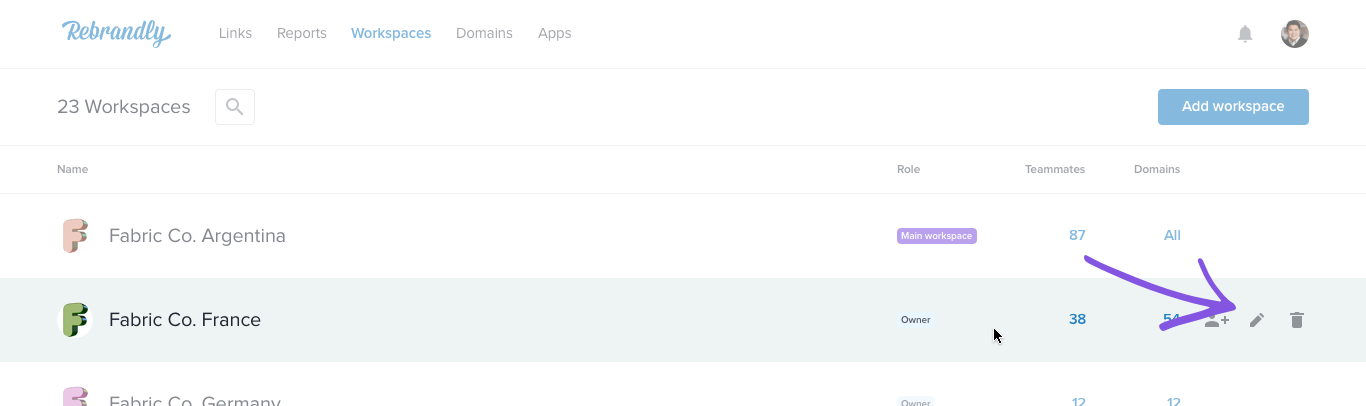Open the Reports tab
The width and height of the screenshot is (1366, 406).
coord(302,33)
